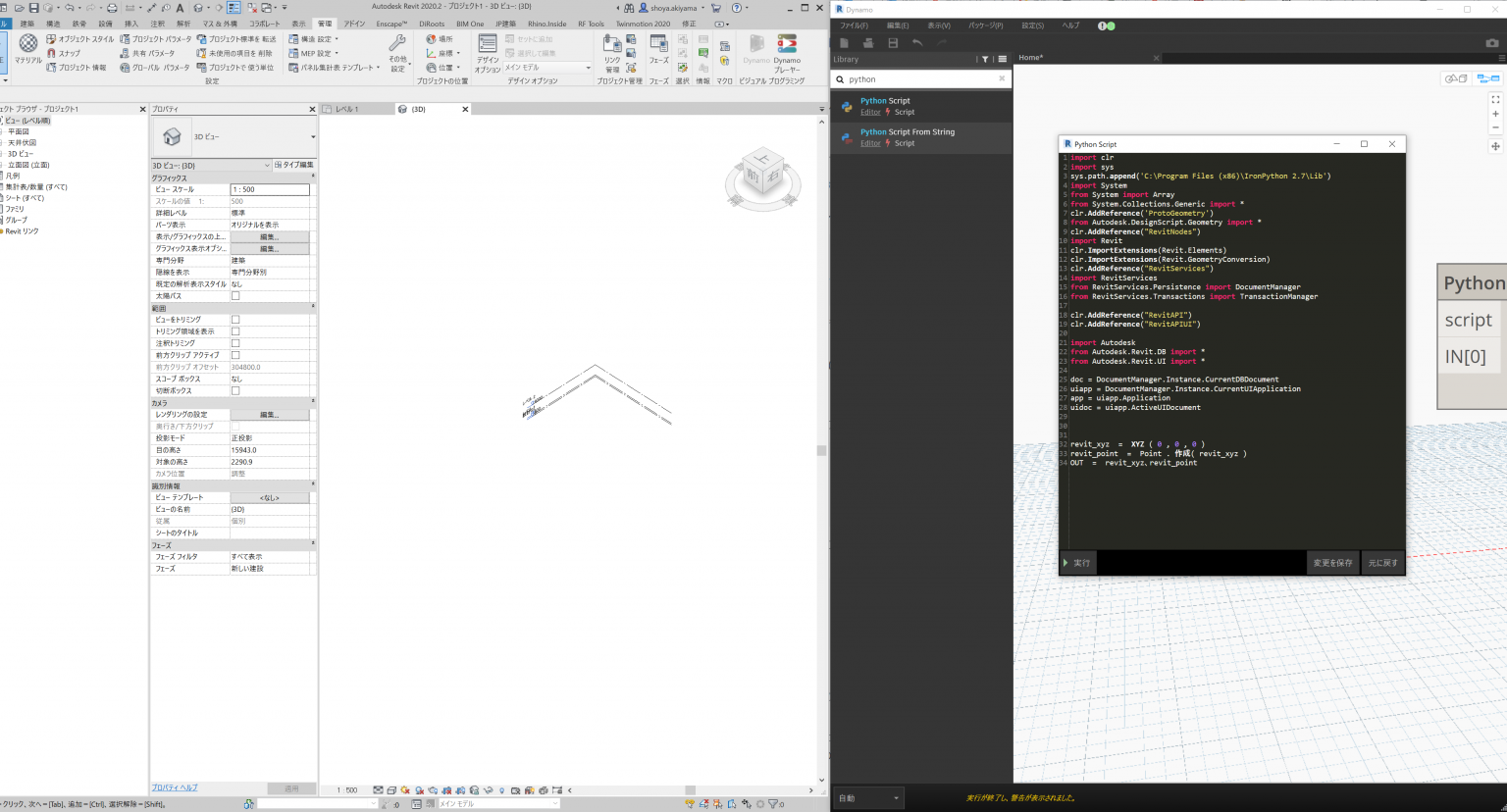This screenshot has height=812, width=1507.
Task: Open Dynamo's パッケージ(P) menu
Action: click(x=984, y=25)
